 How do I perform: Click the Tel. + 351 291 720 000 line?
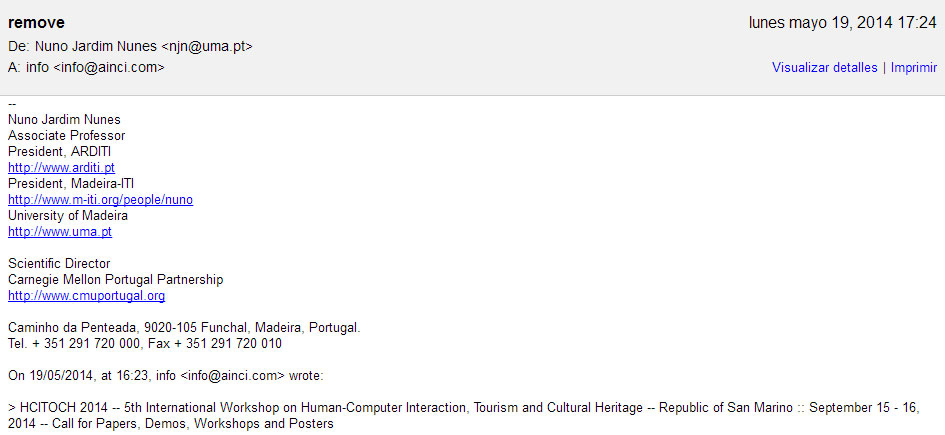pos(145,344)
